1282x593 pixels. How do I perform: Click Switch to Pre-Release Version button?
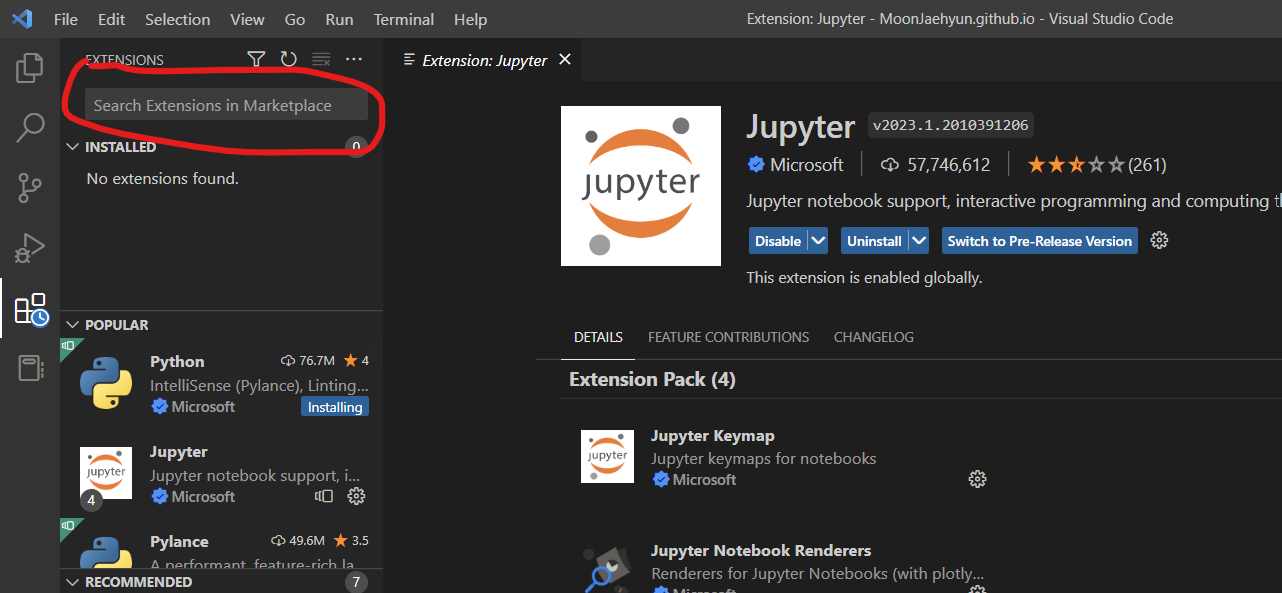tap(1039, 241)
